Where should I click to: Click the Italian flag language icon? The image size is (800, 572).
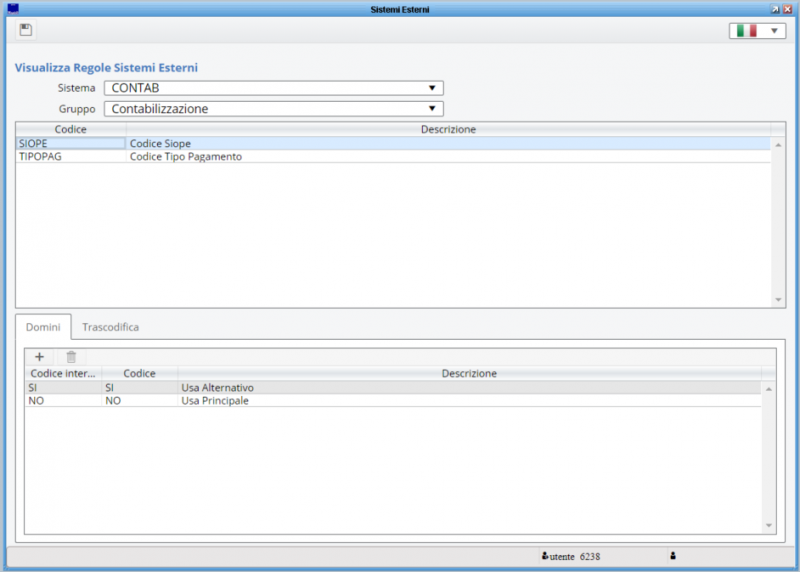746,31
